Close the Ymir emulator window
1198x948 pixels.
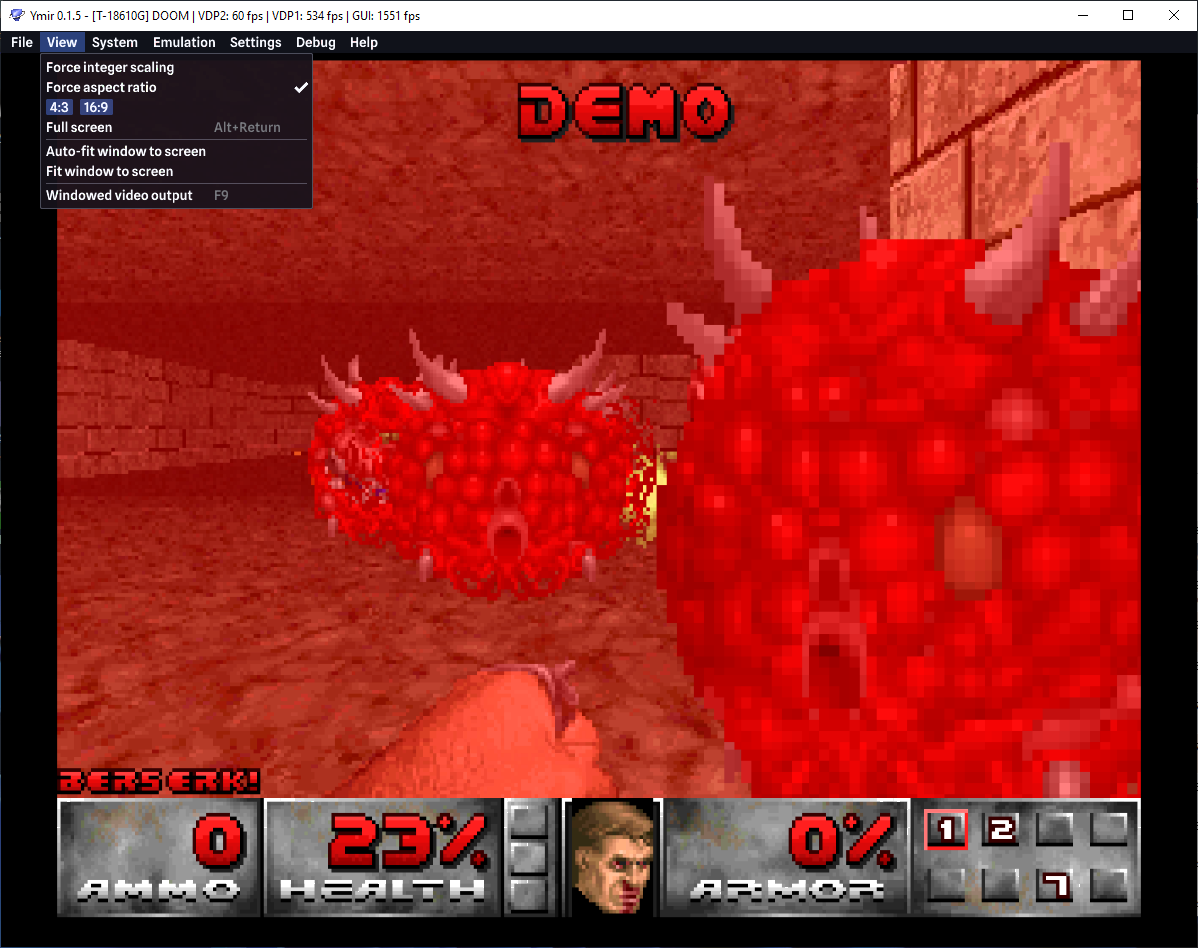[x=1174, y=15]
